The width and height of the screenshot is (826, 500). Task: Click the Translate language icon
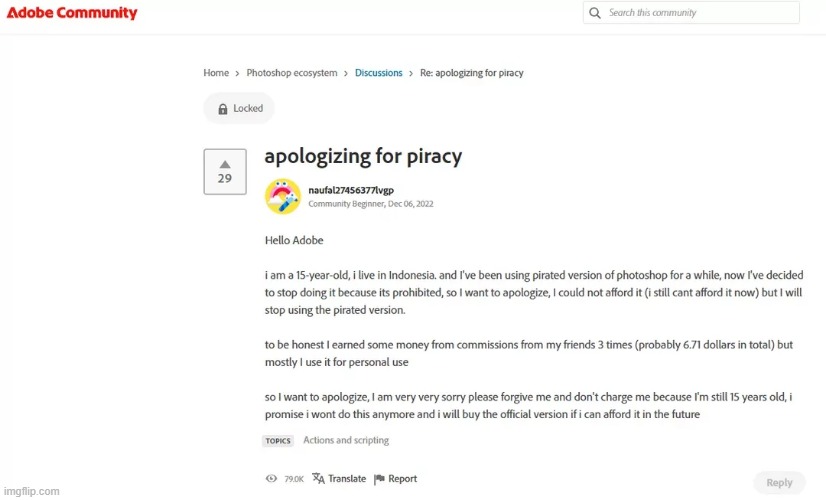coord(318,478)
